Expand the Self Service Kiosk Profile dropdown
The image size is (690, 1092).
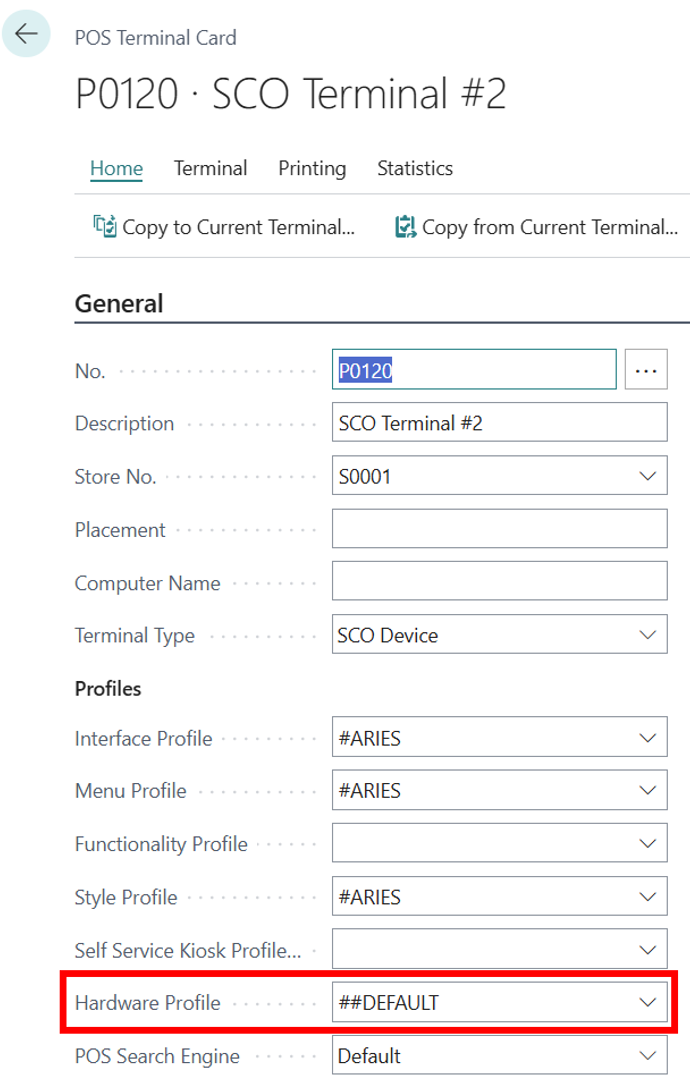[647, 949]
